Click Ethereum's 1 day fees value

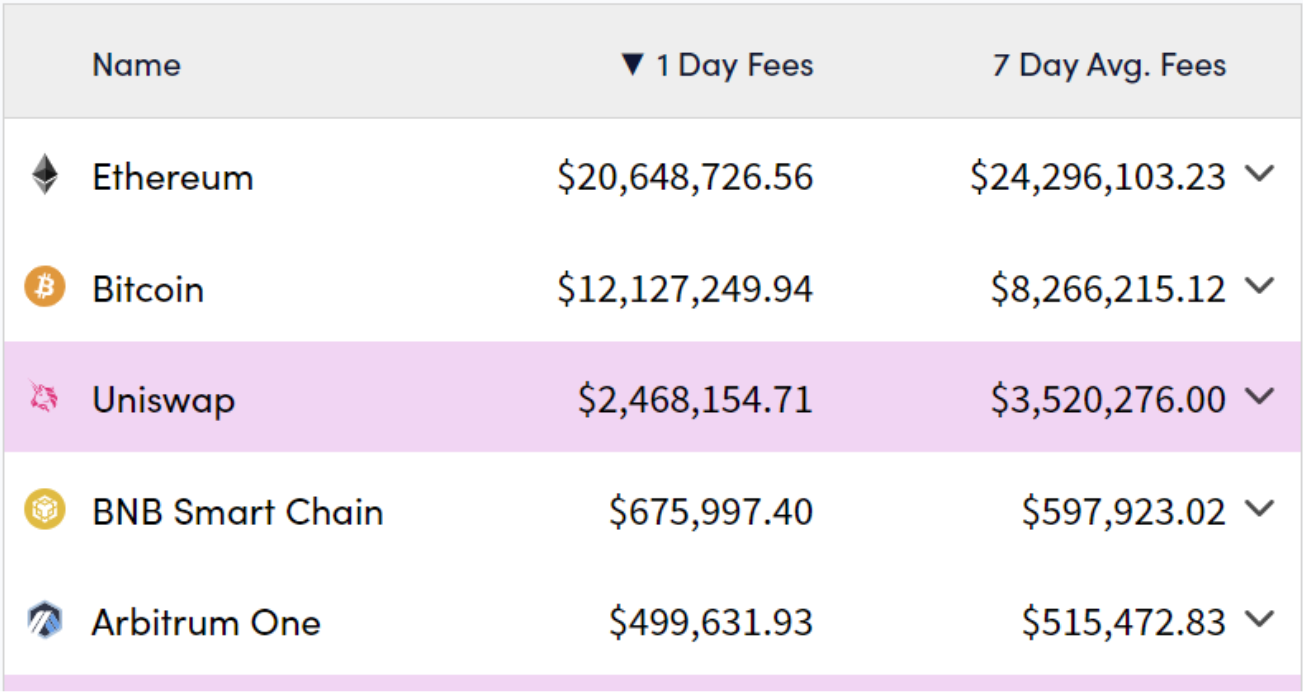(x=685, y=177)
